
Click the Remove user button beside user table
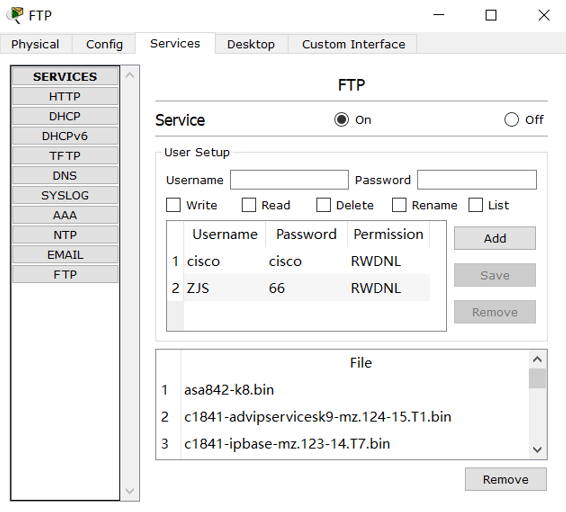pos(495,312)
